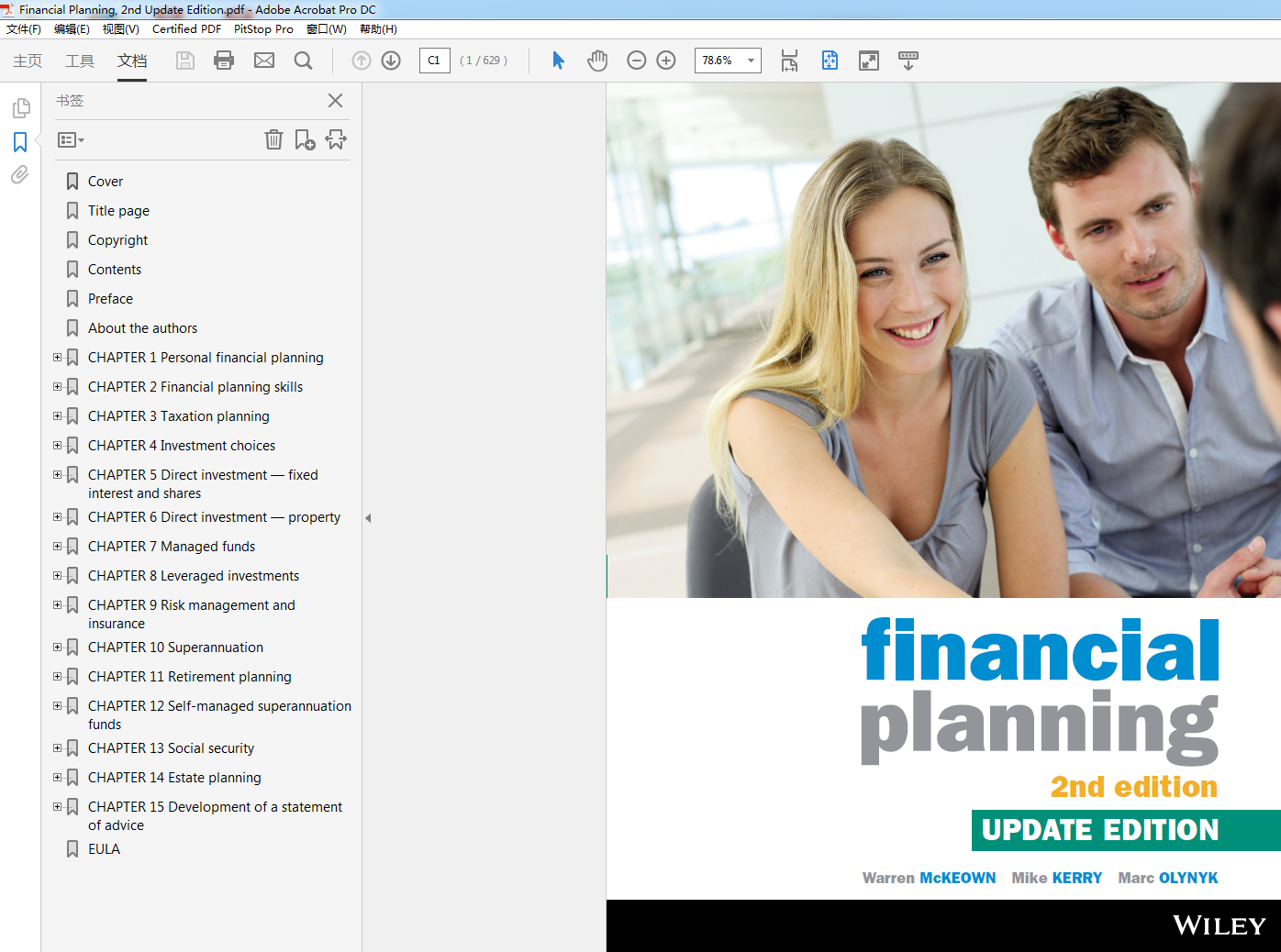Click fit one full page icon
The height and width of the screenshot is (952, 1281).
click(x=830, y=61)
